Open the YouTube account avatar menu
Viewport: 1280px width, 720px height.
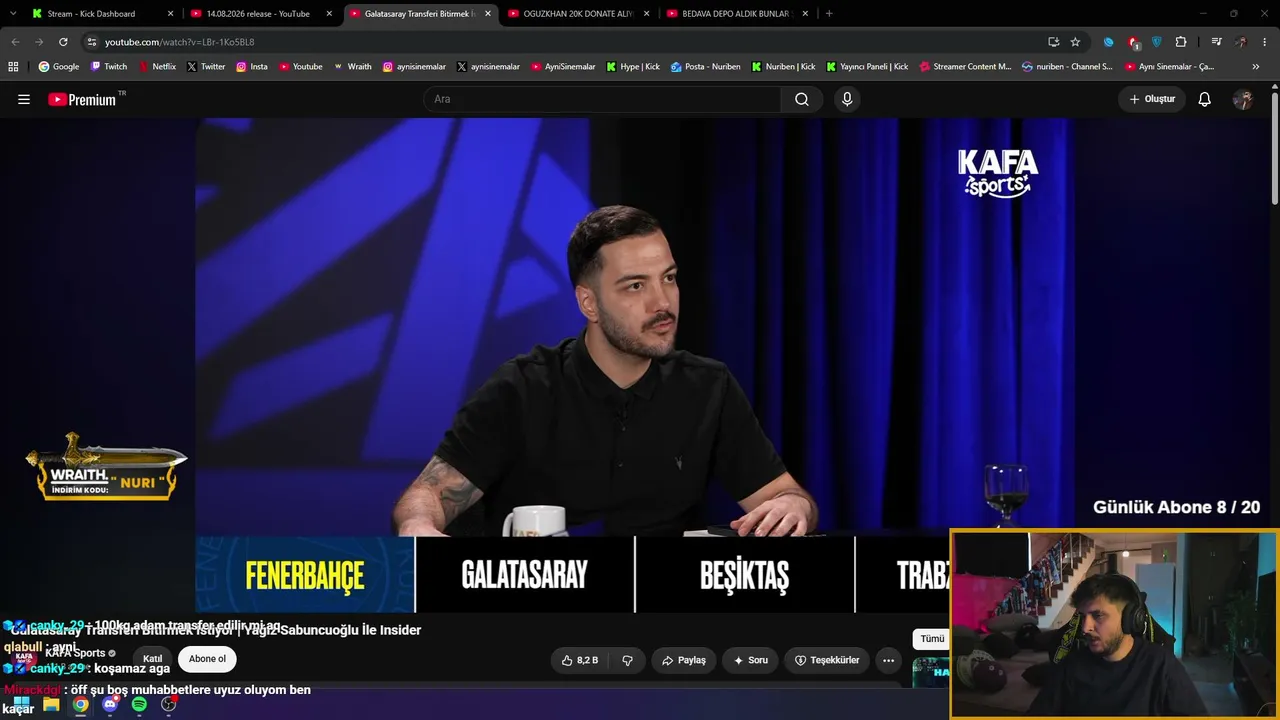(1243, 99)
